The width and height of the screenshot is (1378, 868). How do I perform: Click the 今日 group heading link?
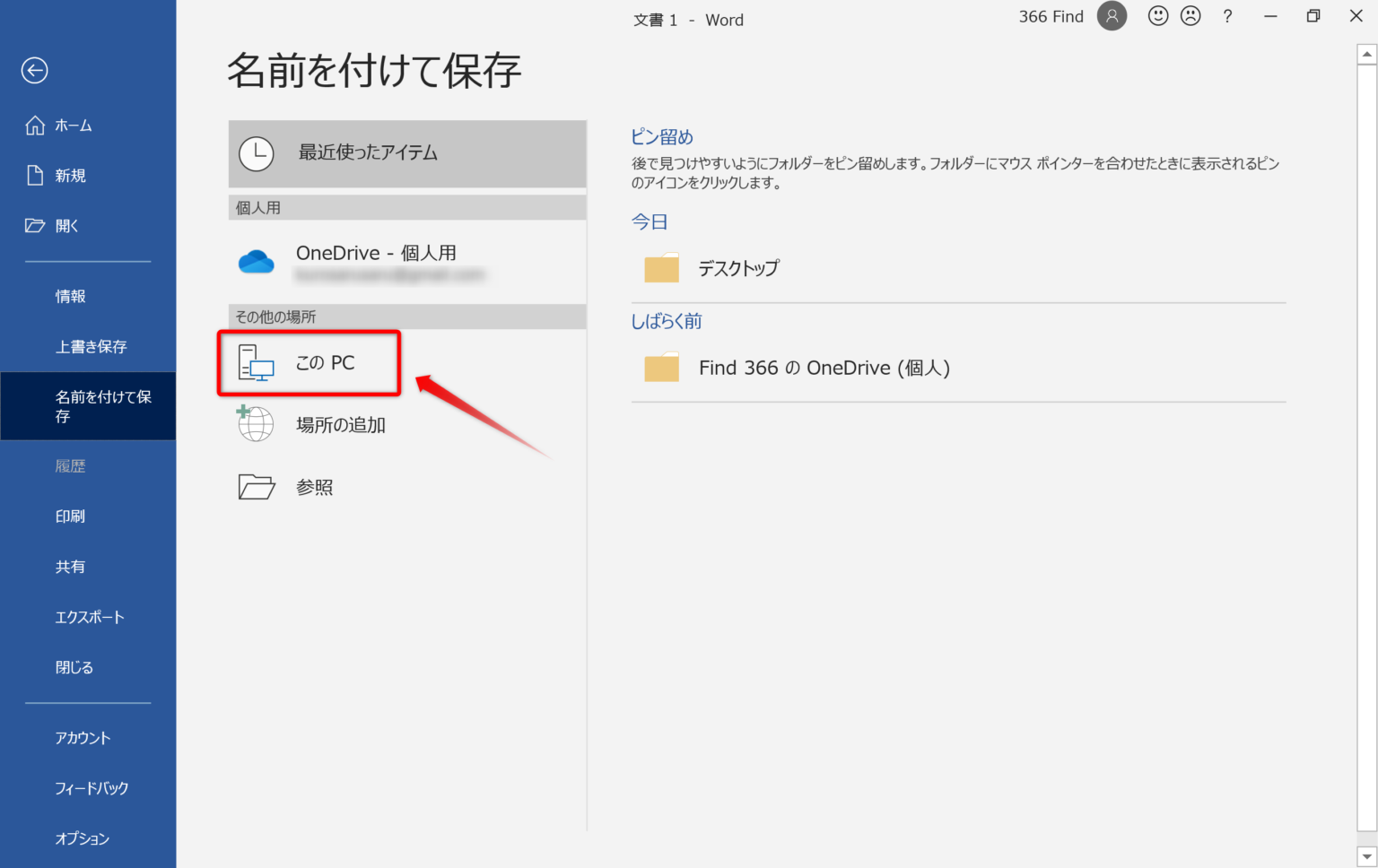[x=650, y=221]
